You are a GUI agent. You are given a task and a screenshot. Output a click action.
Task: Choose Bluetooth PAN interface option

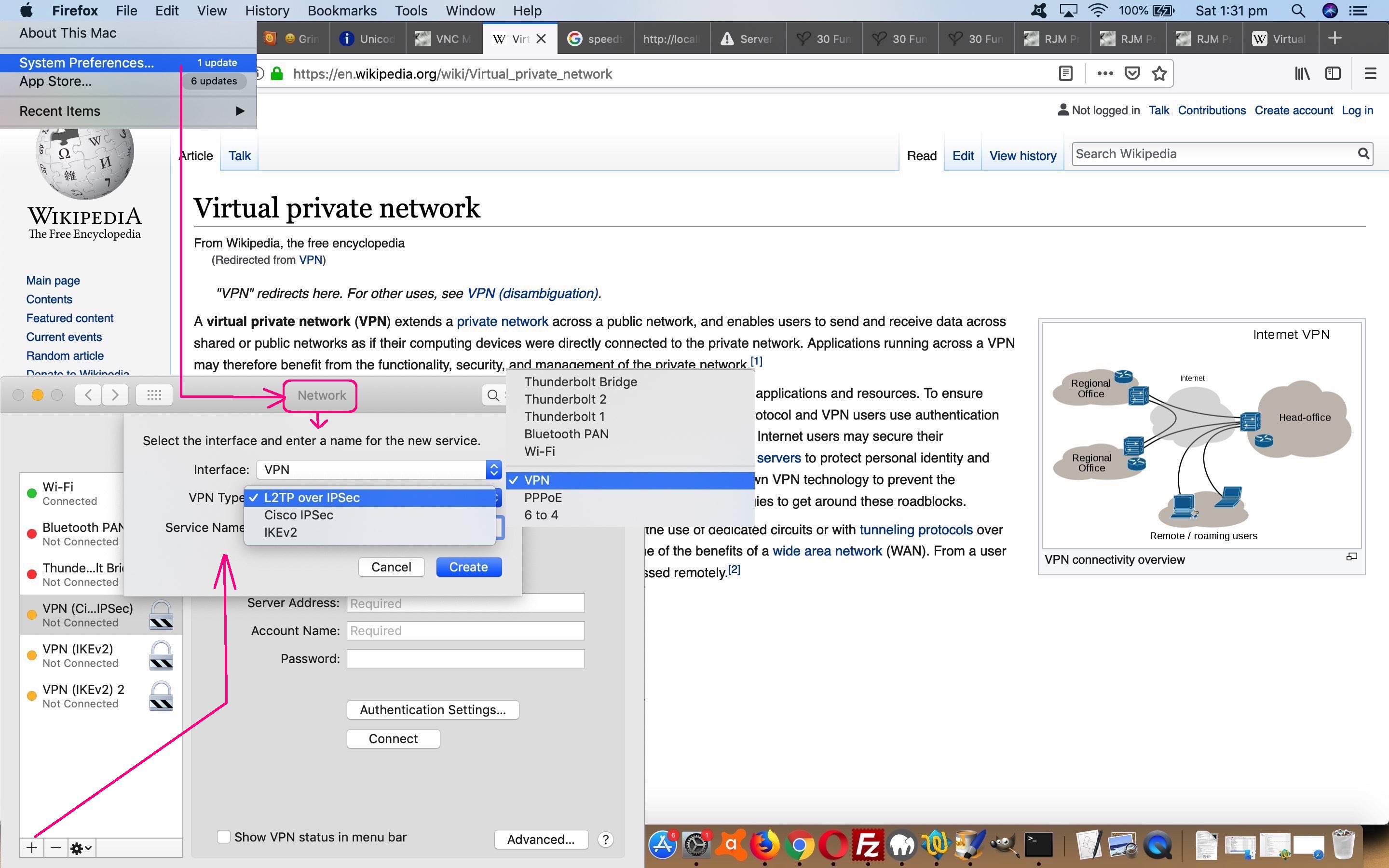coord(630,434)
